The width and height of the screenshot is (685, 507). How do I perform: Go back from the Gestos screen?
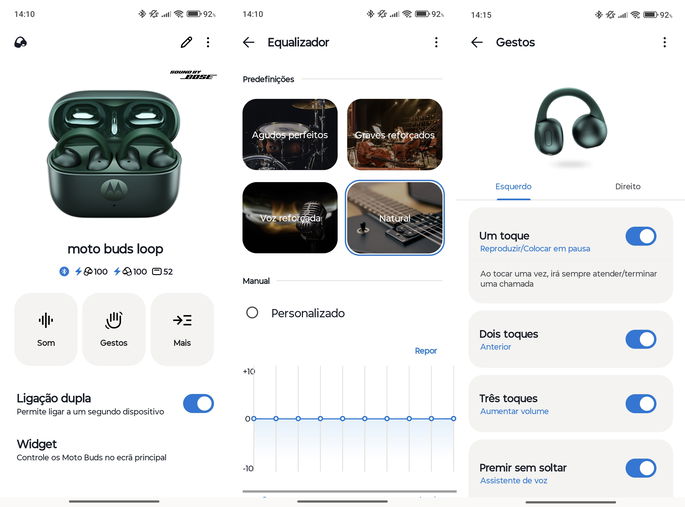click(x=477, y=42)
